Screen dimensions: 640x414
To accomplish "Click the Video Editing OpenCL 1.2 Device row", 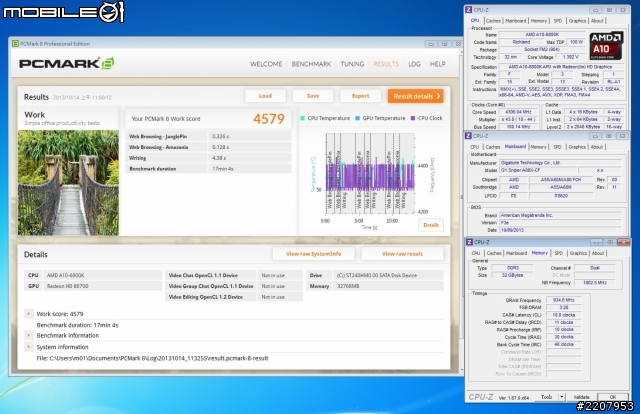I will point(234,297).
